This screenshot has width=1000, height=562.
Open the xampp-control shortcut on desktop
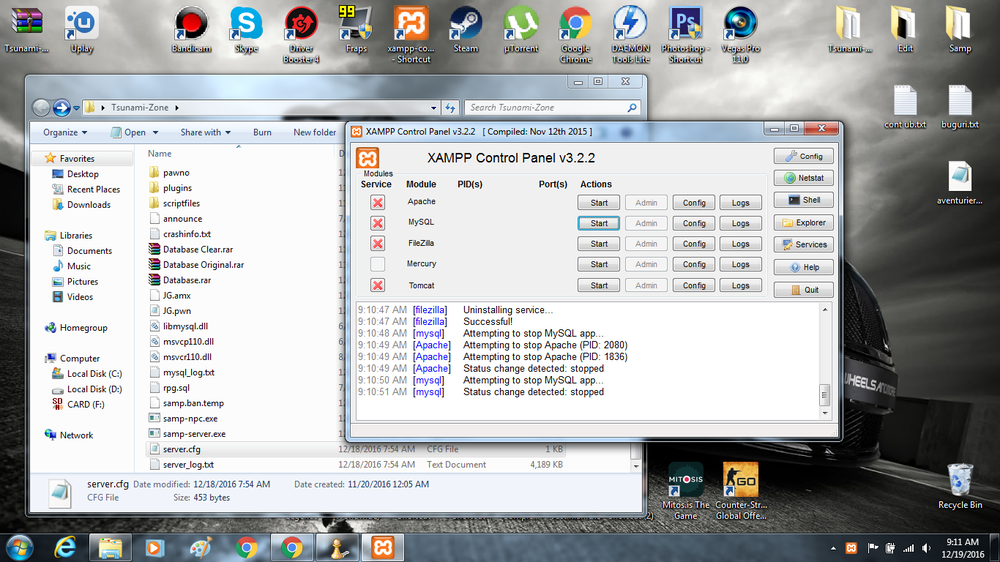point(411,34)
